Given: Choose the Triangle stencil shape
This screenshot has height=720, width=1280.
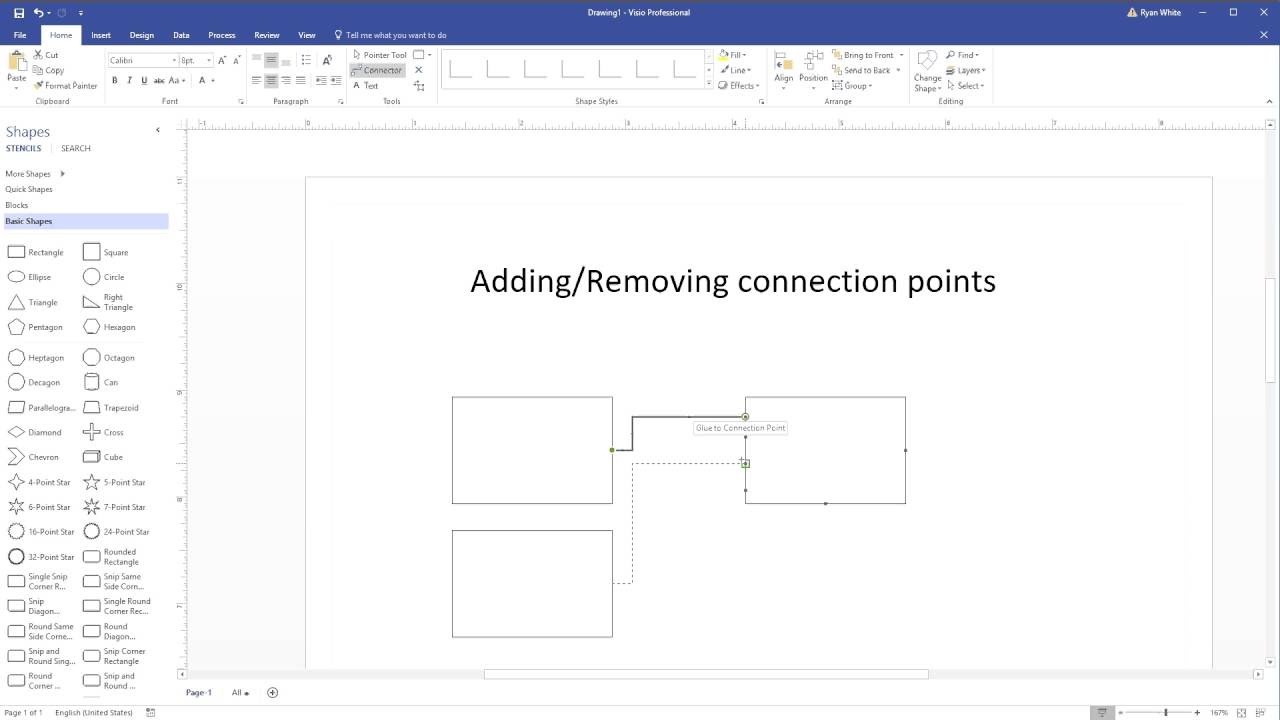Looking at the screenshot, I should pos(33,302).
